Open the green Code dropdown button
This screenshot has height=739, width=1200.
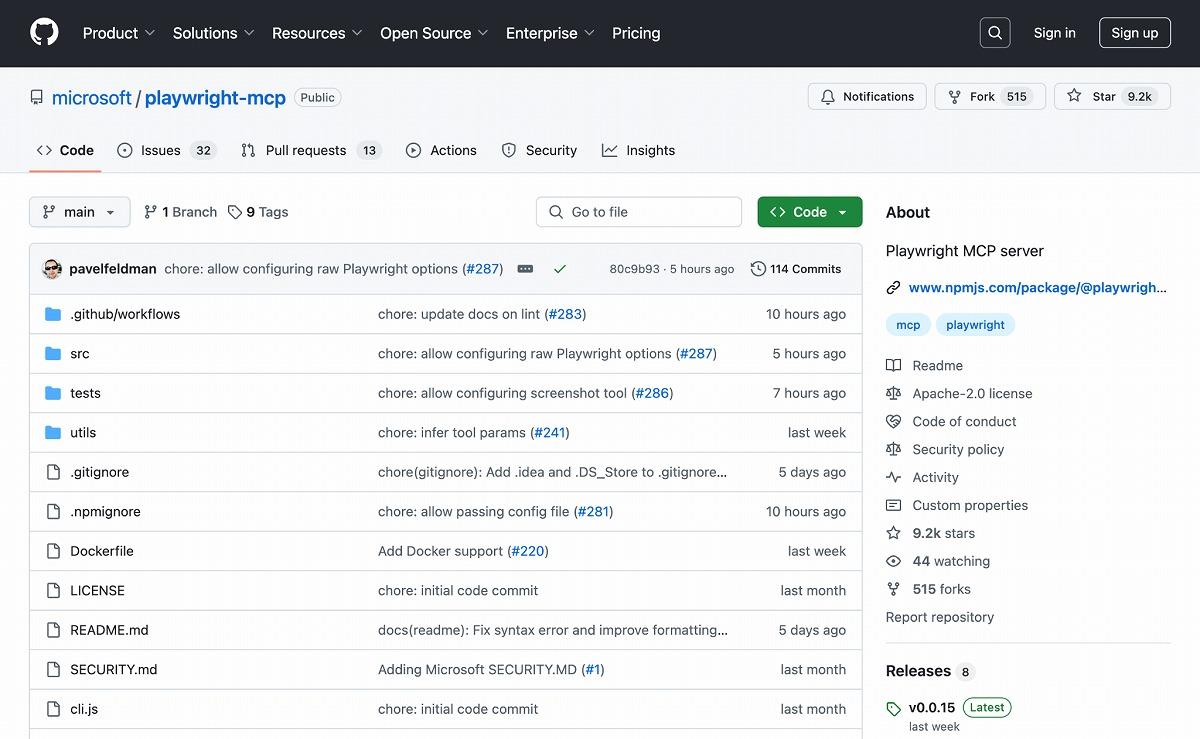point(810,212)
